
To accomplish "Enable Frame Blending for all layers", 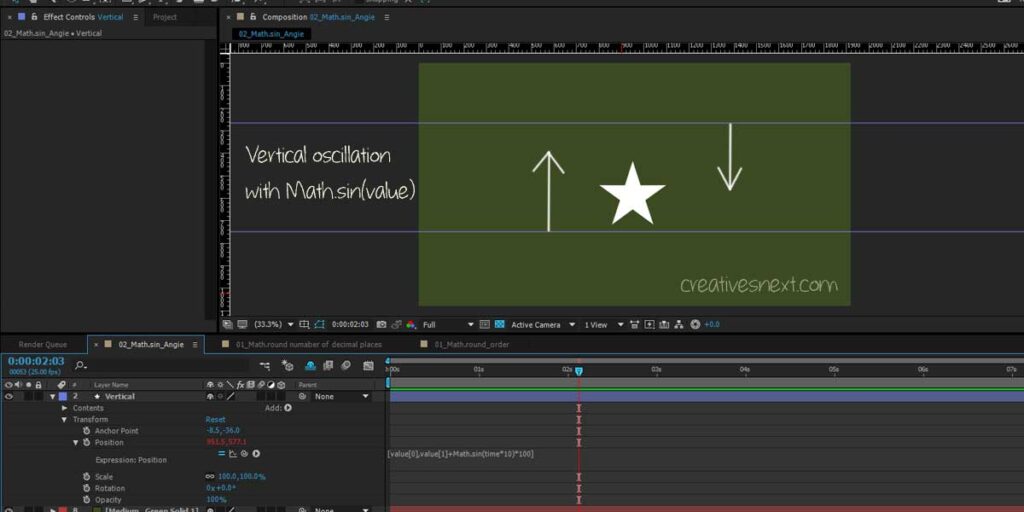I will point(328,366).
